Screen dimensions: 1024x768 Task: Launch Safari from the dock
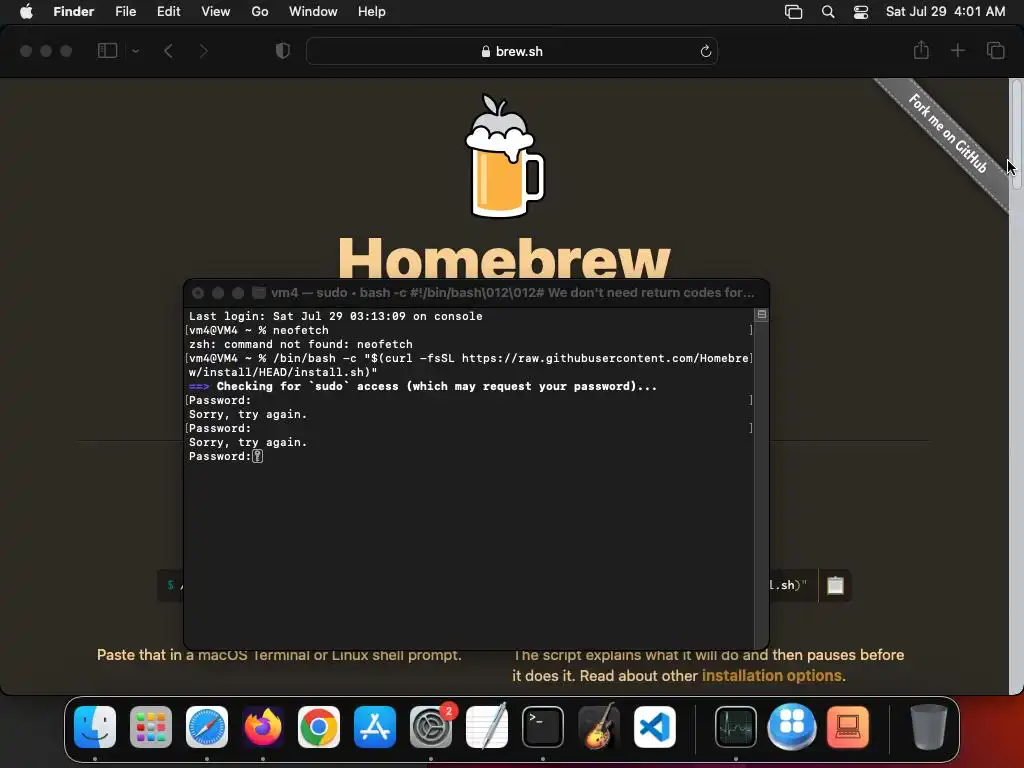pyautogui.click(x=207, y=726)
